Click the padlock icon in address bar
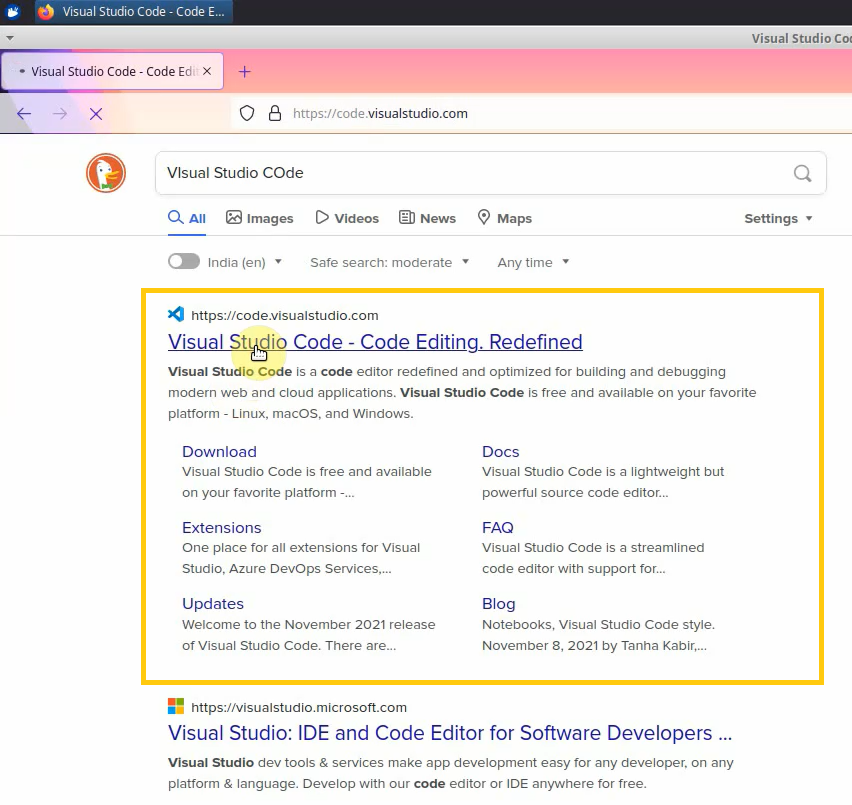The width and height of the screenshot is (852, 805). [275, 113]
